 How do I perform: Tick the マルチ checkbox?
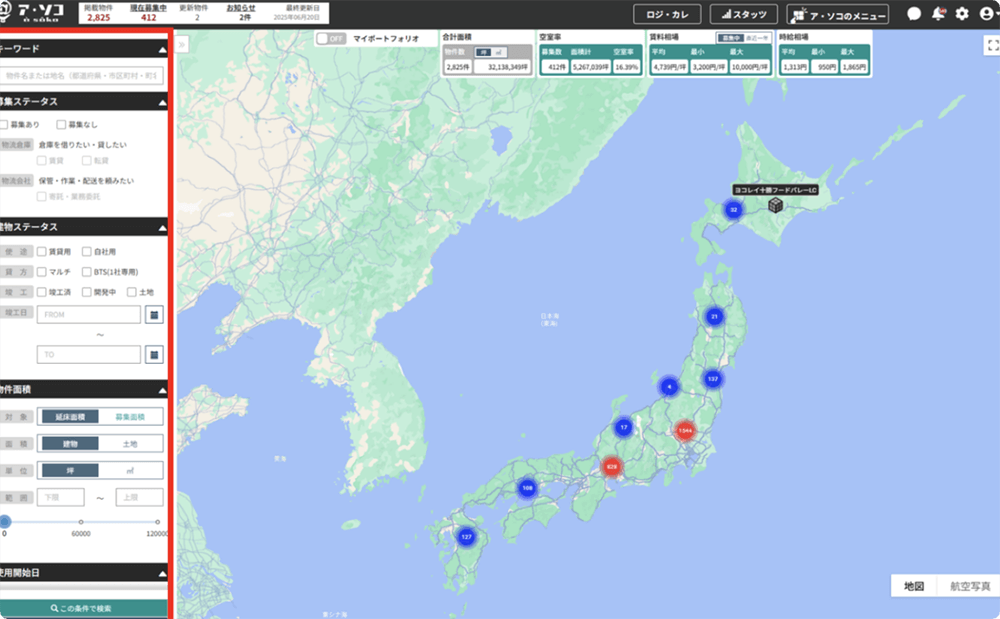coord(42,271)
